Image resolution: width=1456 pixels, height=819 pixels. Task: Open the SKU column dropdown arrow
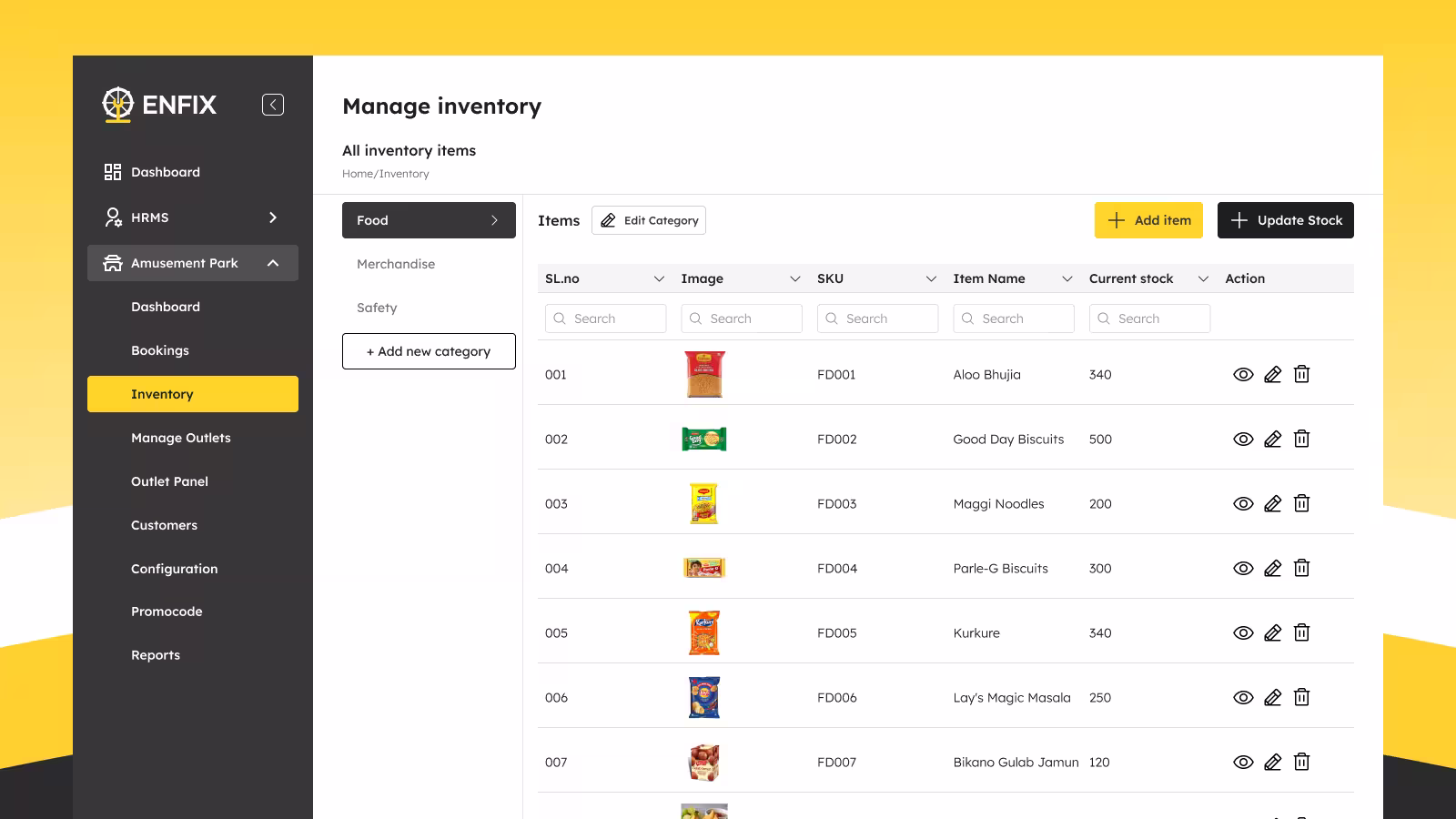931,278
